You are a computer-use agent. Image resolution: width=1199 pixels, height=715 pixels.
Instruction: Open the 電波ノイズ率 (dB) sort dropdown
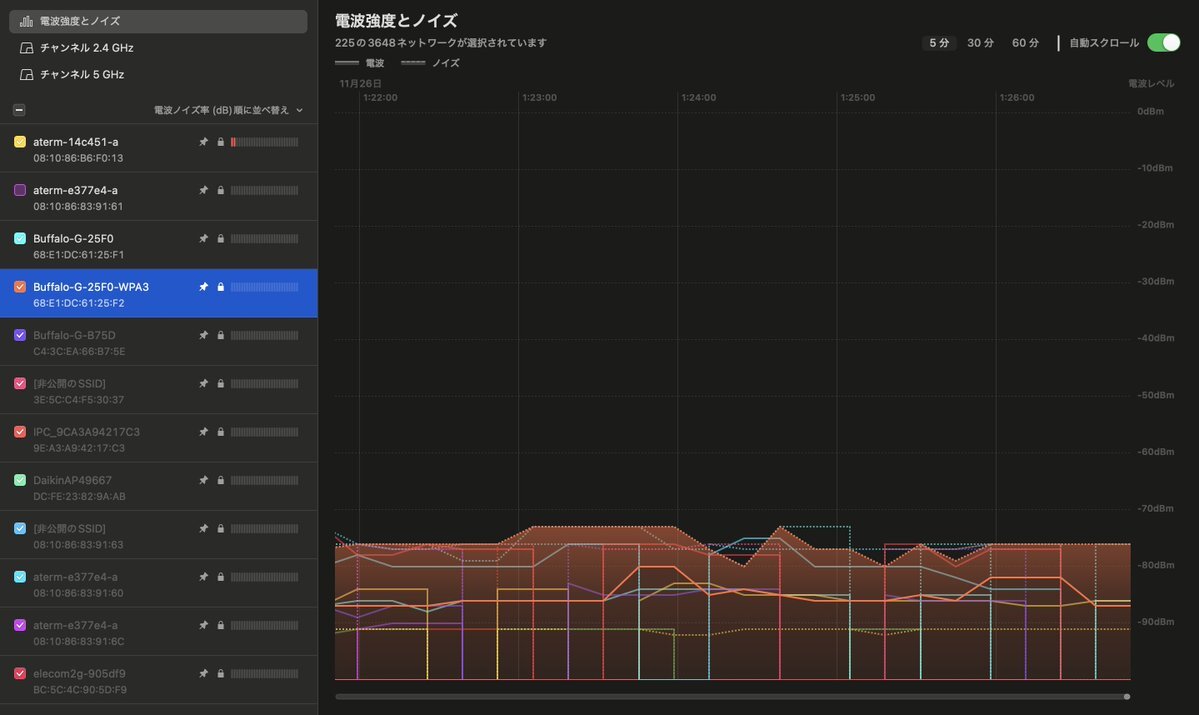(x=228, y=110)
